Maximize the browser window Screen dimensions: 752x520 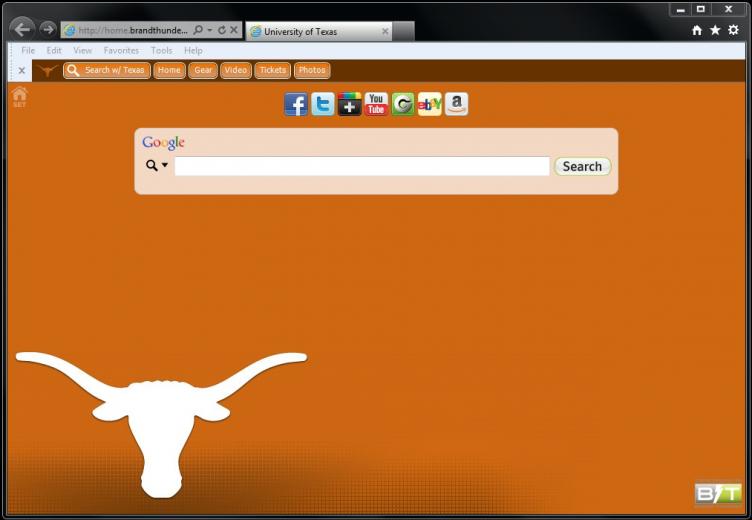coord(701,9)
